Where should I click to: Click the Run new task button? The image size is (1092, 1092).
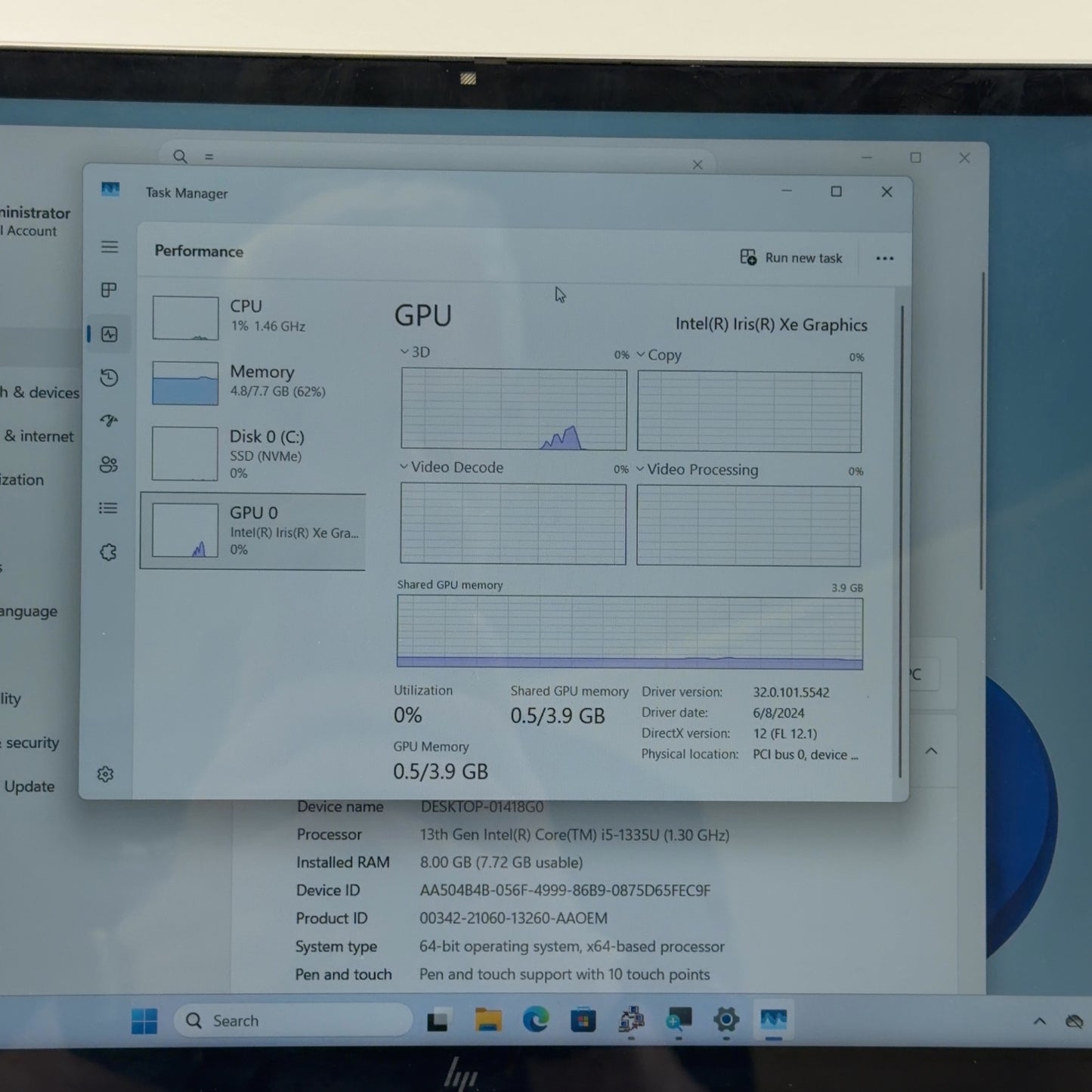(x=791, y=258)
